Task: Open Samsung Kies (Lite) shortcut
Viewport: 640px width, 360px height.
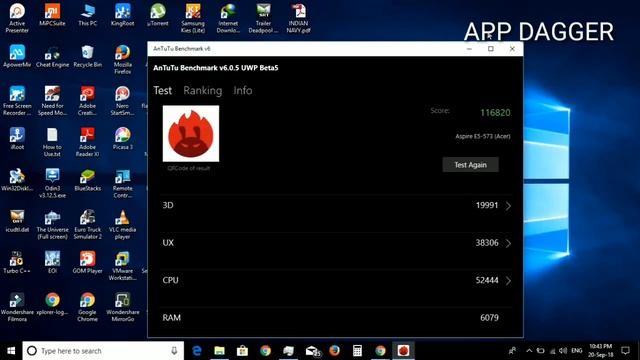Action: [x=193, y=18]
